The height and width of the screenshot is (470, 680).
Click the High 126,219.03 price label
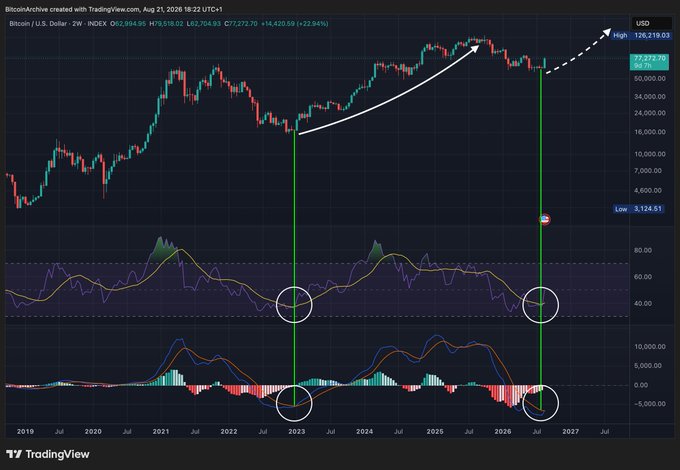click(641, 36)
